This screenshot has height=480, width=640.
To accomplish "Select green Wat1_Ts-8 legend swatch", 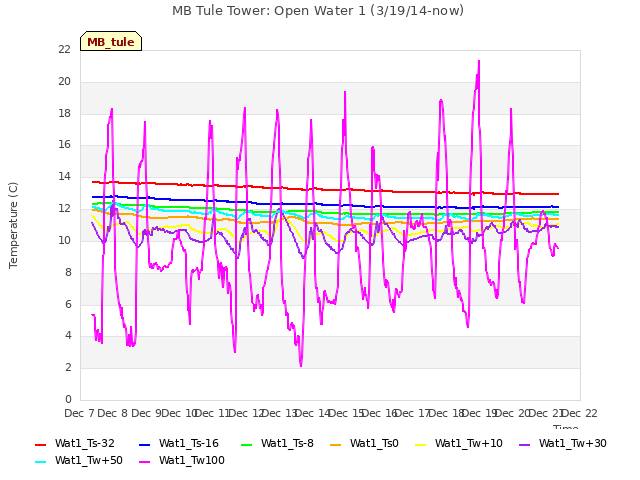I will [247, 444].
